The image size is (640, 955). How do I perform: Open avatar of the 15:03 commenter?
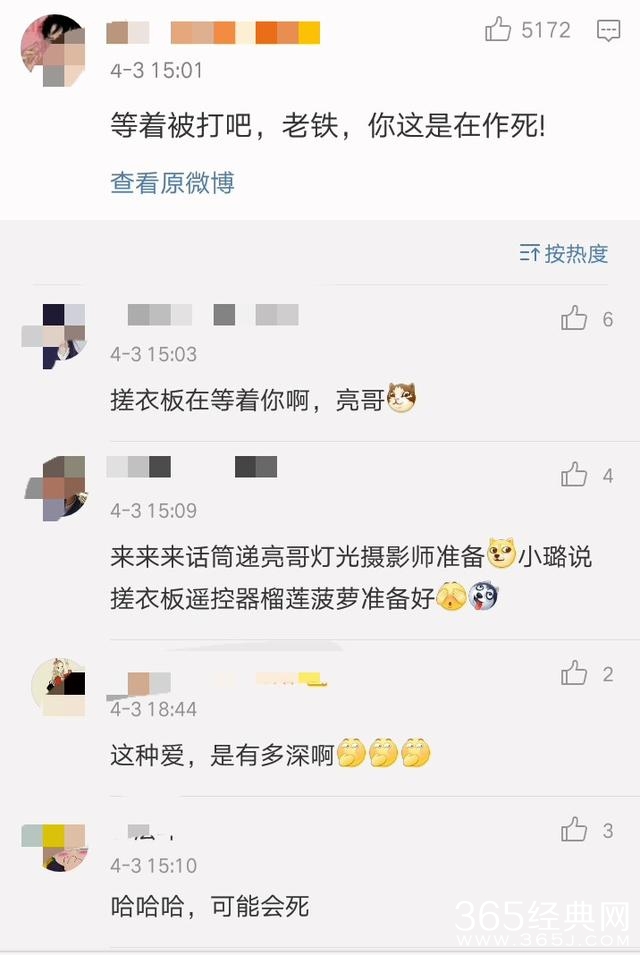click(54, 336)
